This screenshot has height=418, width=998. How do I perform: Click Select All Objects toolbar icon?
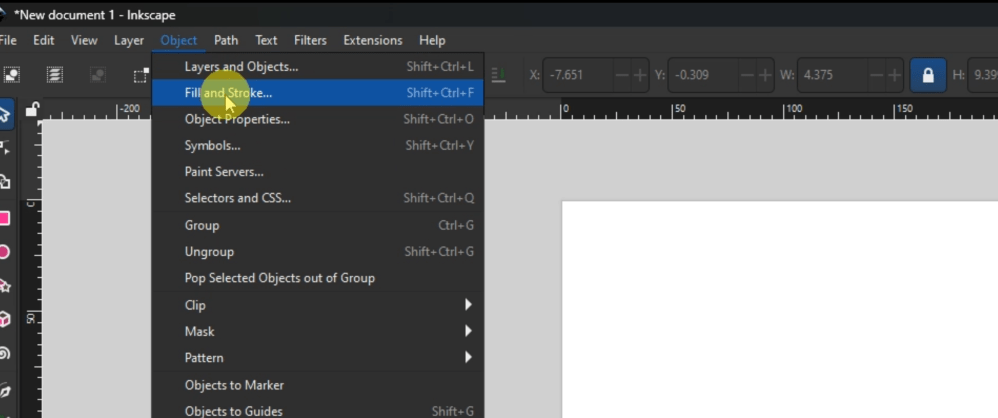click(x=12, y=75)
